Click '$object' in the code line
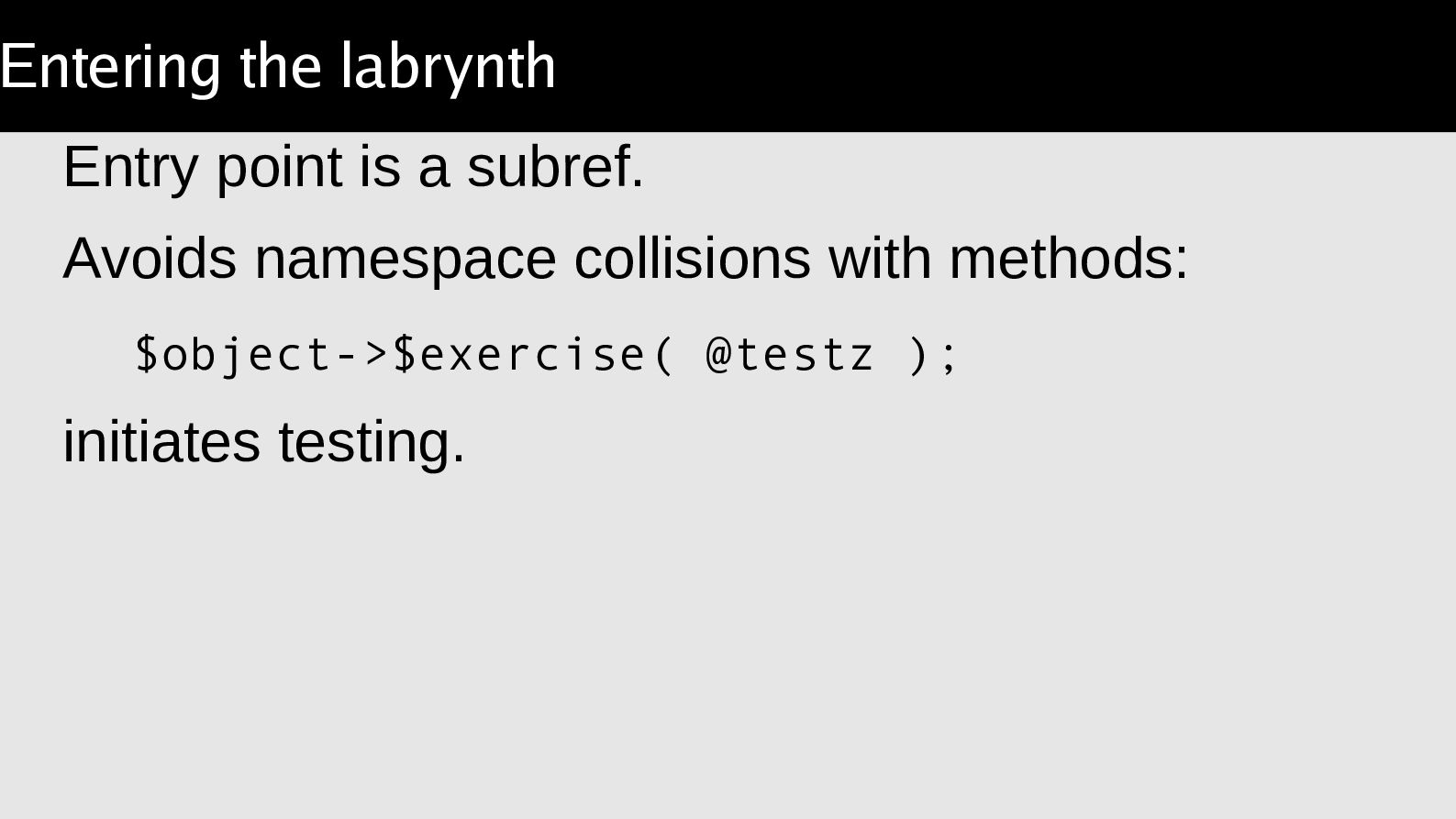Viewport: 1456px width, 819px height. tap(233, 355)
